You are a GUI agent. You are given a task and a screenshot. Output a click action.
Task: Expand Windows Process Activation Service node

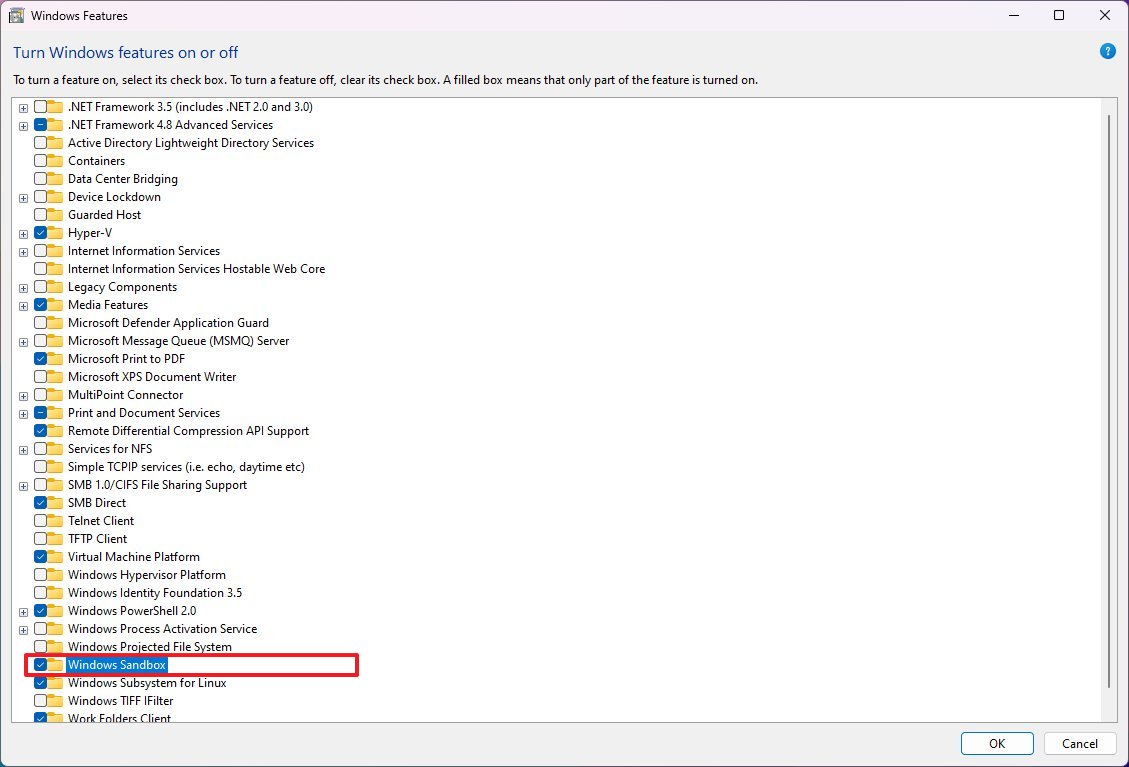[23, 630]
